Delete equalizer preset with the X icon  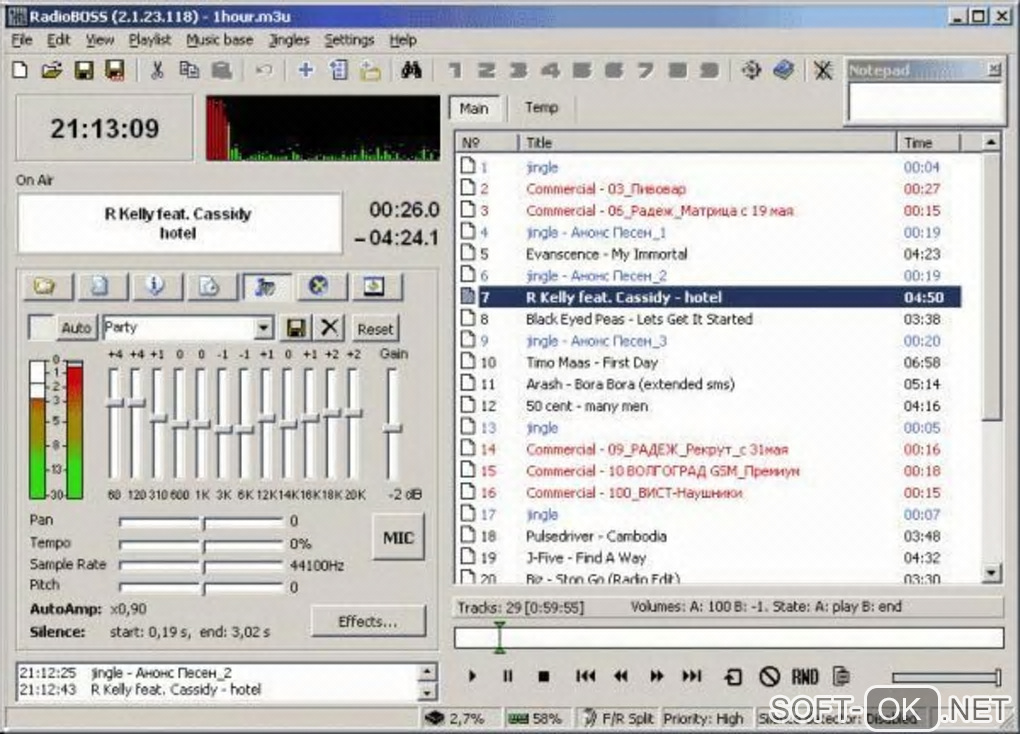point(328,328)
